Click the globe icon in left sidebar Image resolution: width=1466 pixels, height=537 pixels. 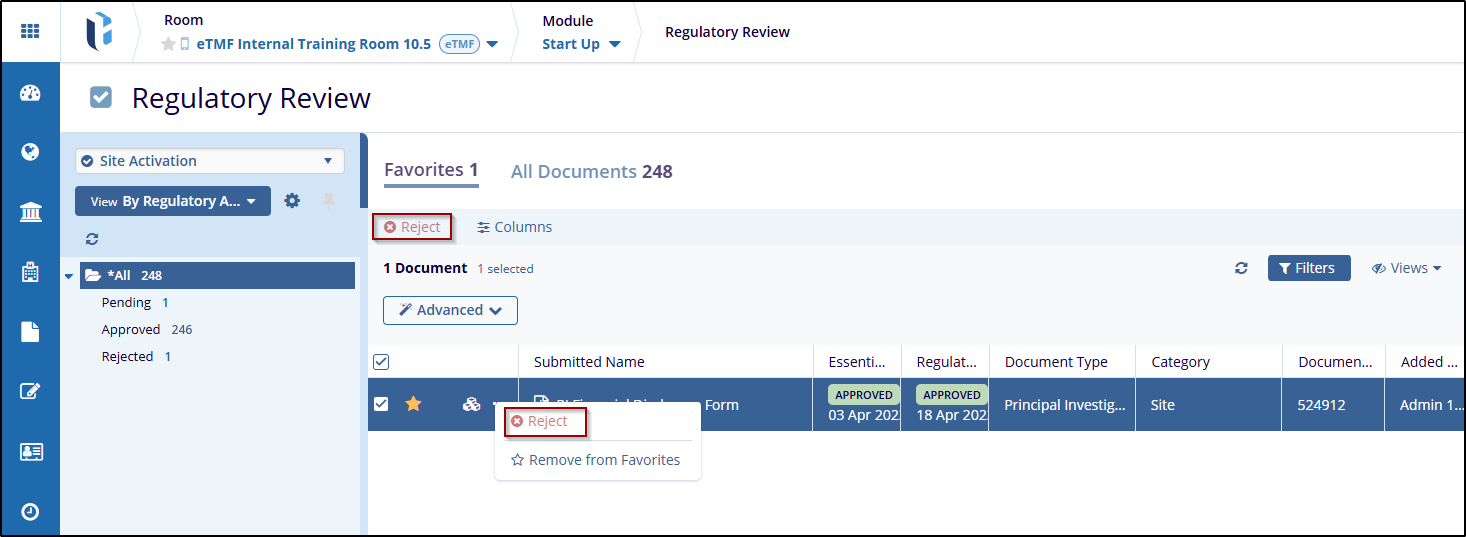[30, 152]
